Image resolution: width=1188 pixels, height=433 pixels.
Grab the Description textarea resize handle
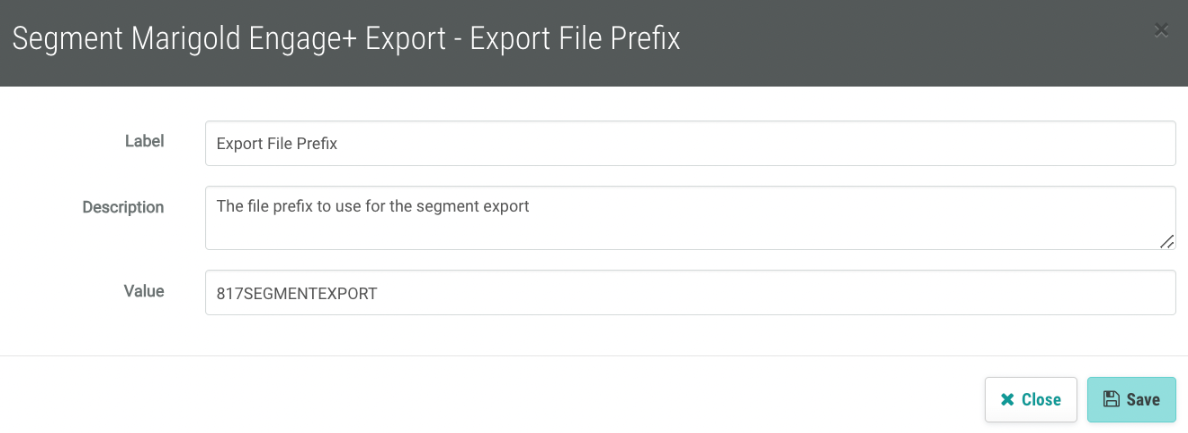tap(1167, 241)
